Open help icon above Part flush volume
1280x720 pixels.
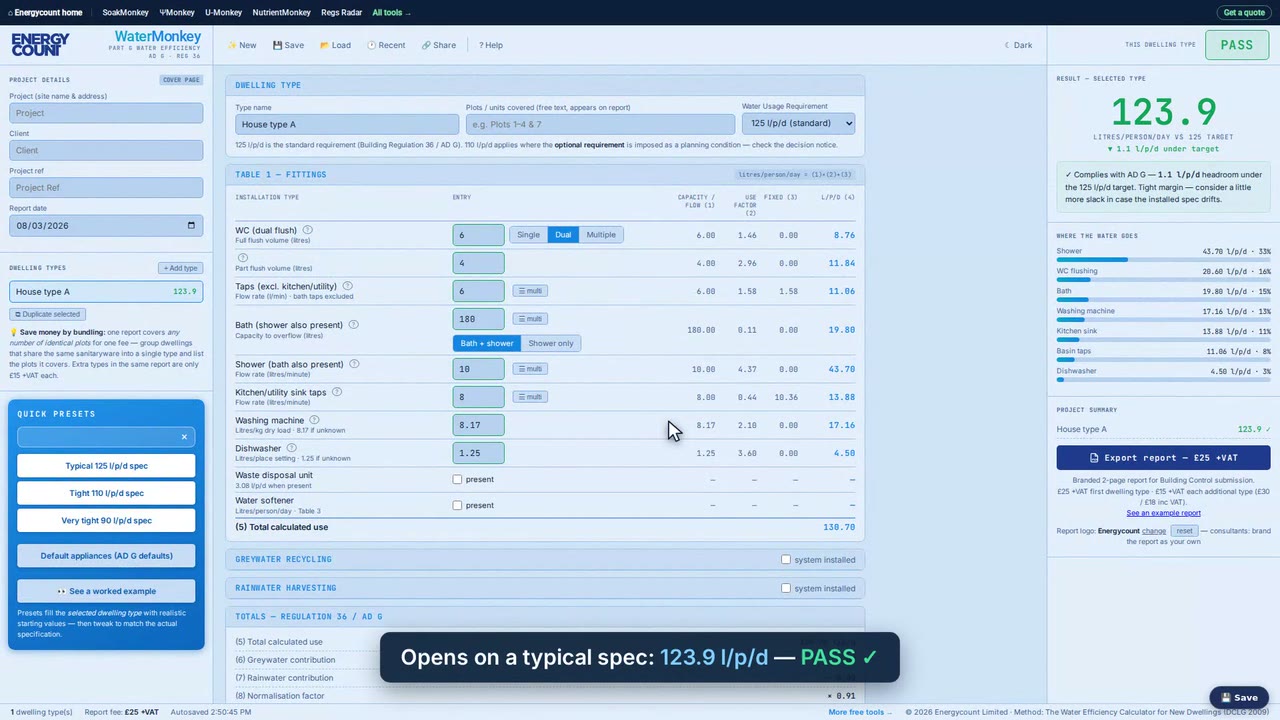tap(242, 258)
